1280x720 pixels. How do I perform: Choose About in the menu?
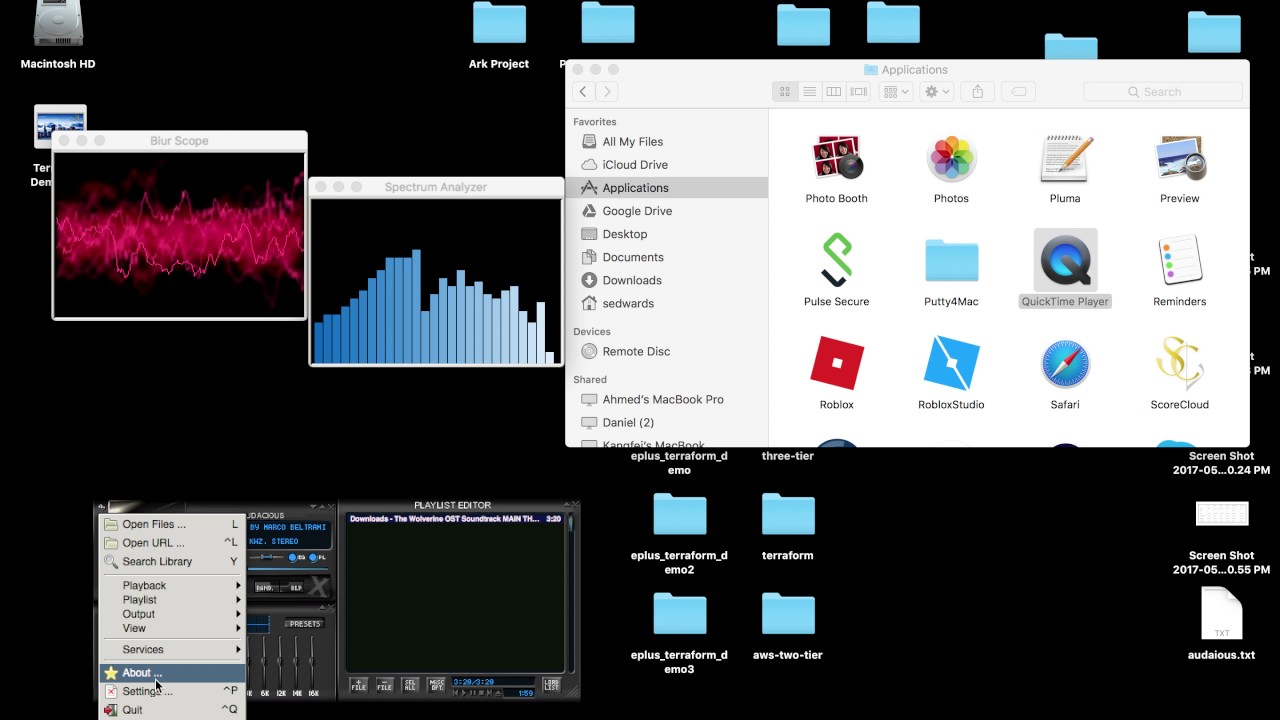[172, 673]
